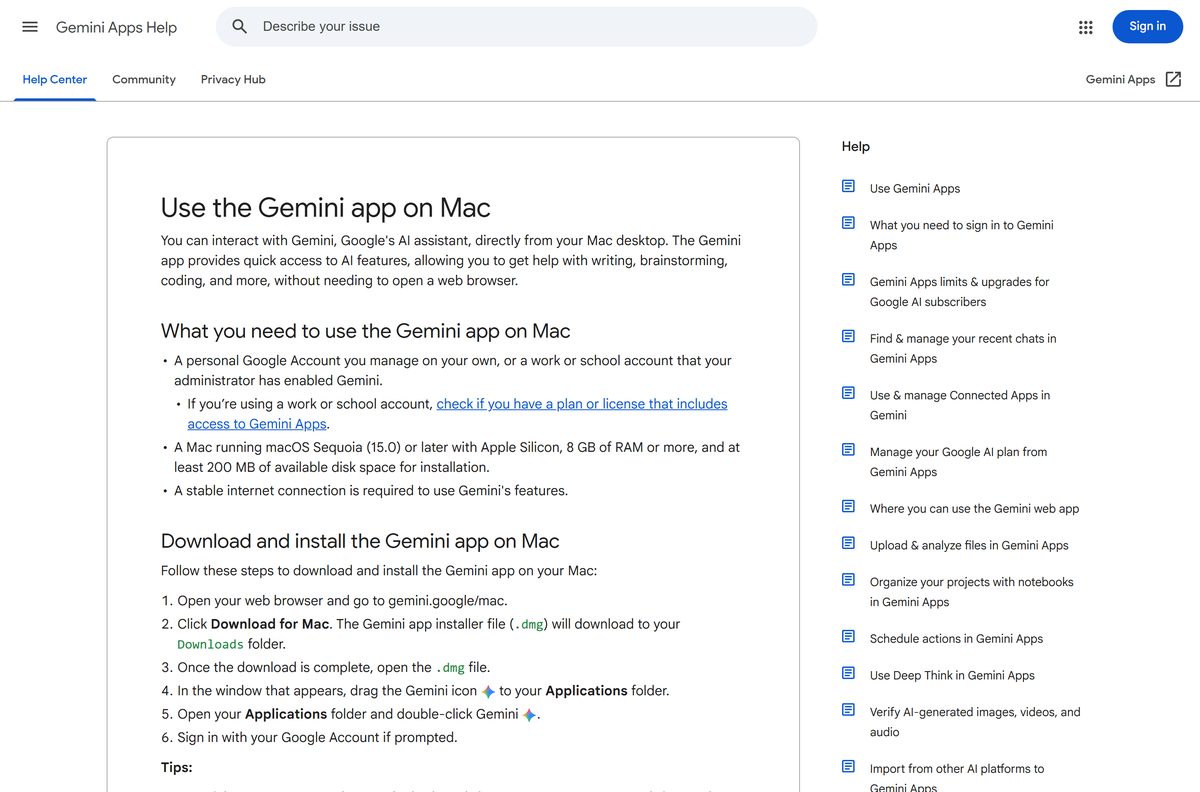
Task: Click the Use the Gemini app on Mac heading
Action: 326,207
